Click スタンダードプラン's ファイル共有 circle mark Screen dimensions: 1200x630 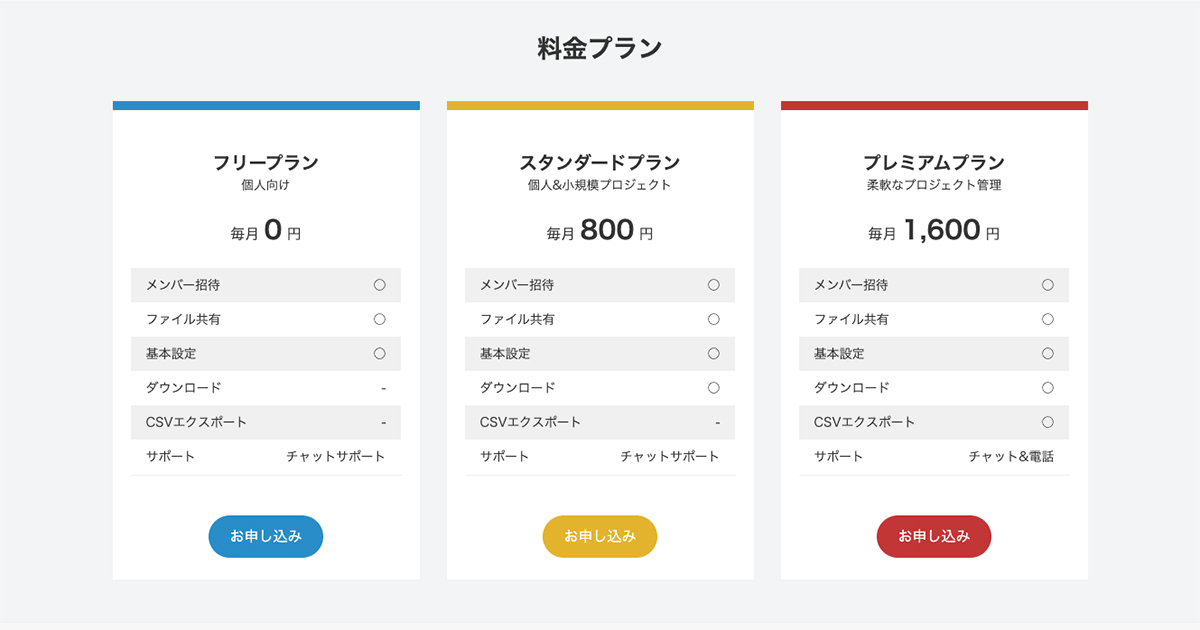[x=713, y=319]
